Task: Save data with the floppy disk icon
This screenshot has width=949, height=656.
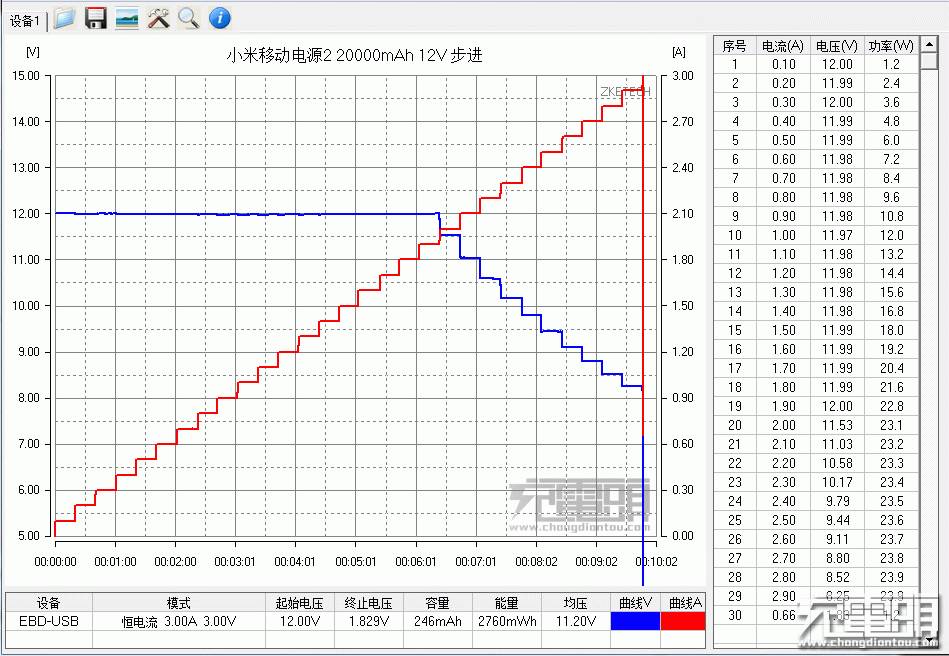Action: 96,18
